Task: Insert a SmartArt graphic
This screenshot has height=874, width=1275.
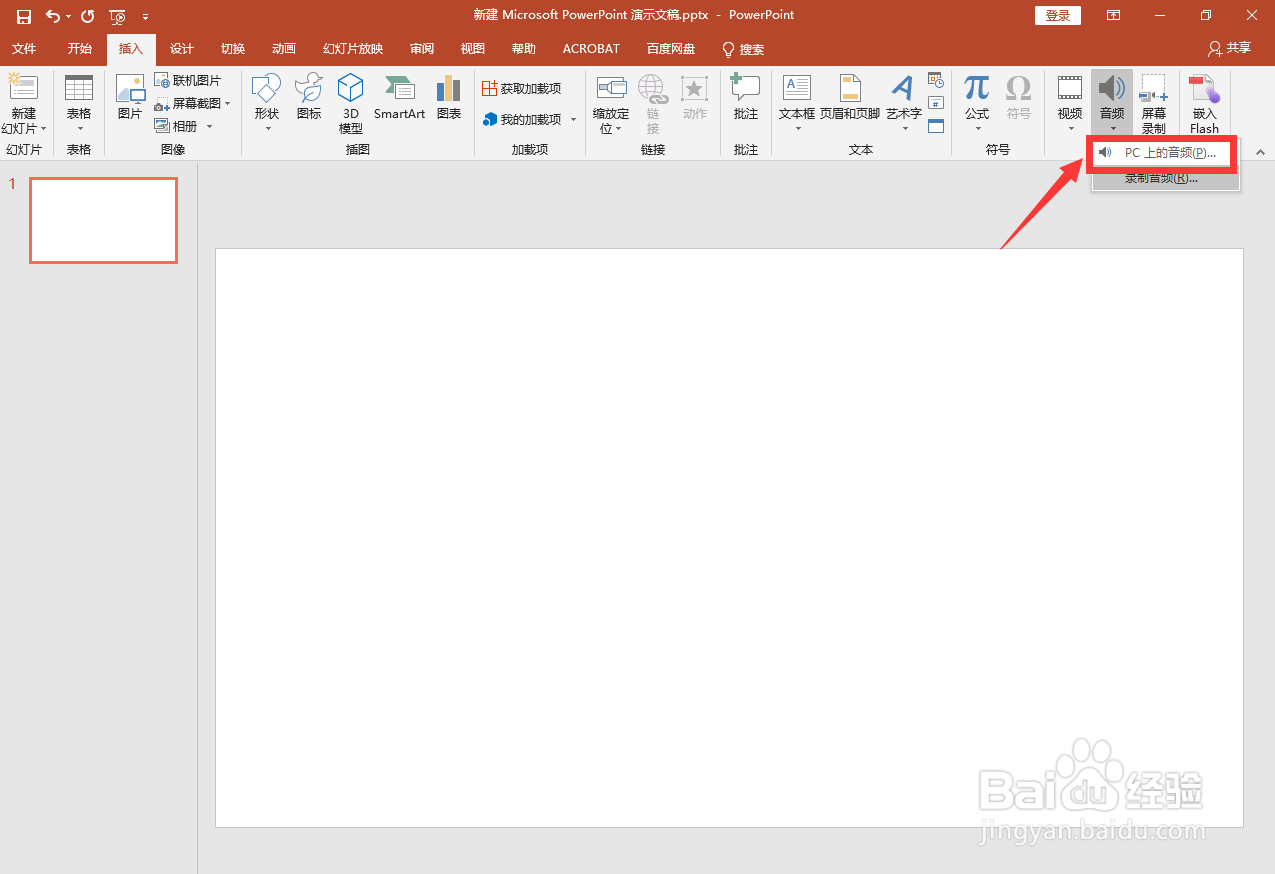Action: click(x=400, y=97)
